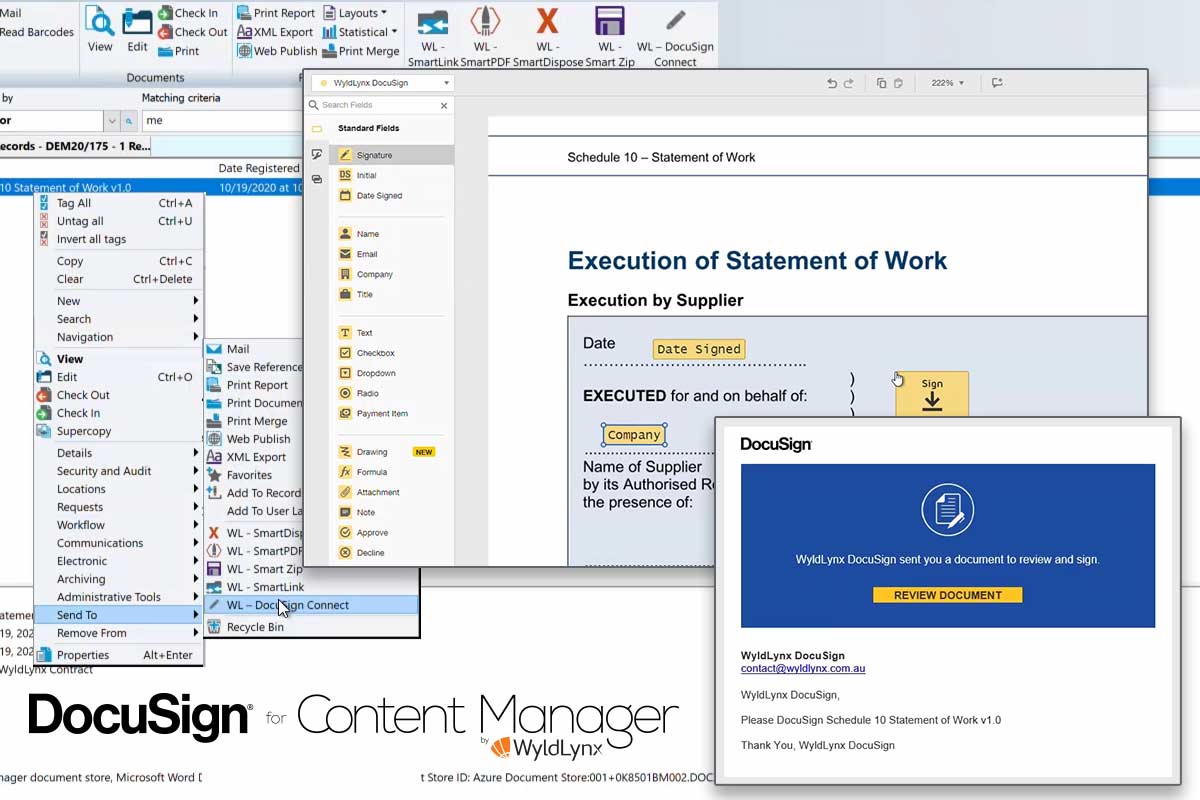Click the paste icon in DocuSign toolbar
Image resolution: width=1200 pixels, height=800 pixels.
click(898, 83)
